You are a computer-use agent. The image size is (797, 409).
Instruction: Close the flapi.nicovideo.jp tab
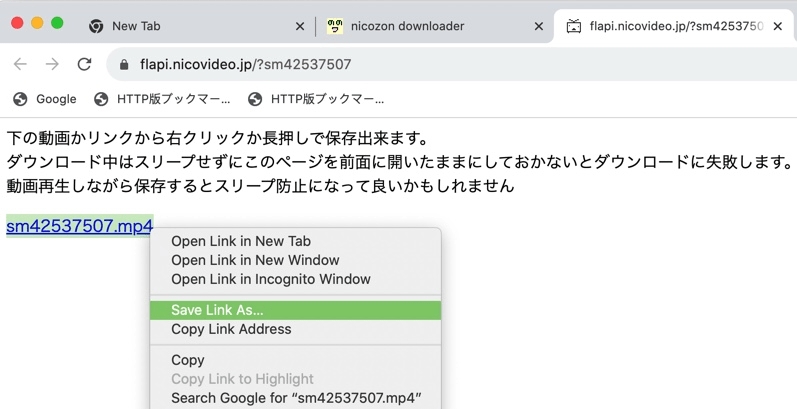[x=777, y=26]
